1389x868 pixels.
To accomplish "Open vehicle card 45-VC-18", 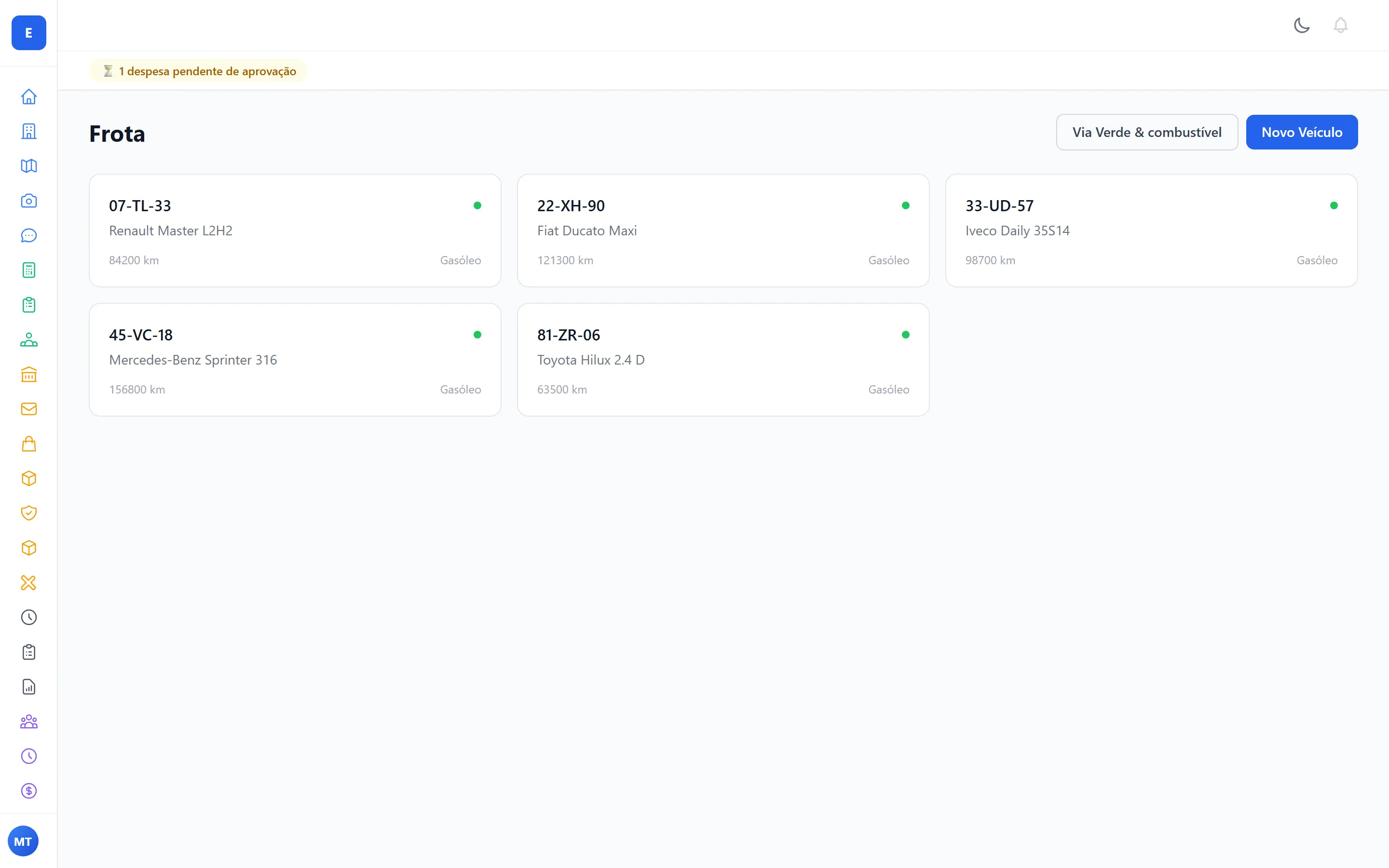I will click(x=295, y=359).
